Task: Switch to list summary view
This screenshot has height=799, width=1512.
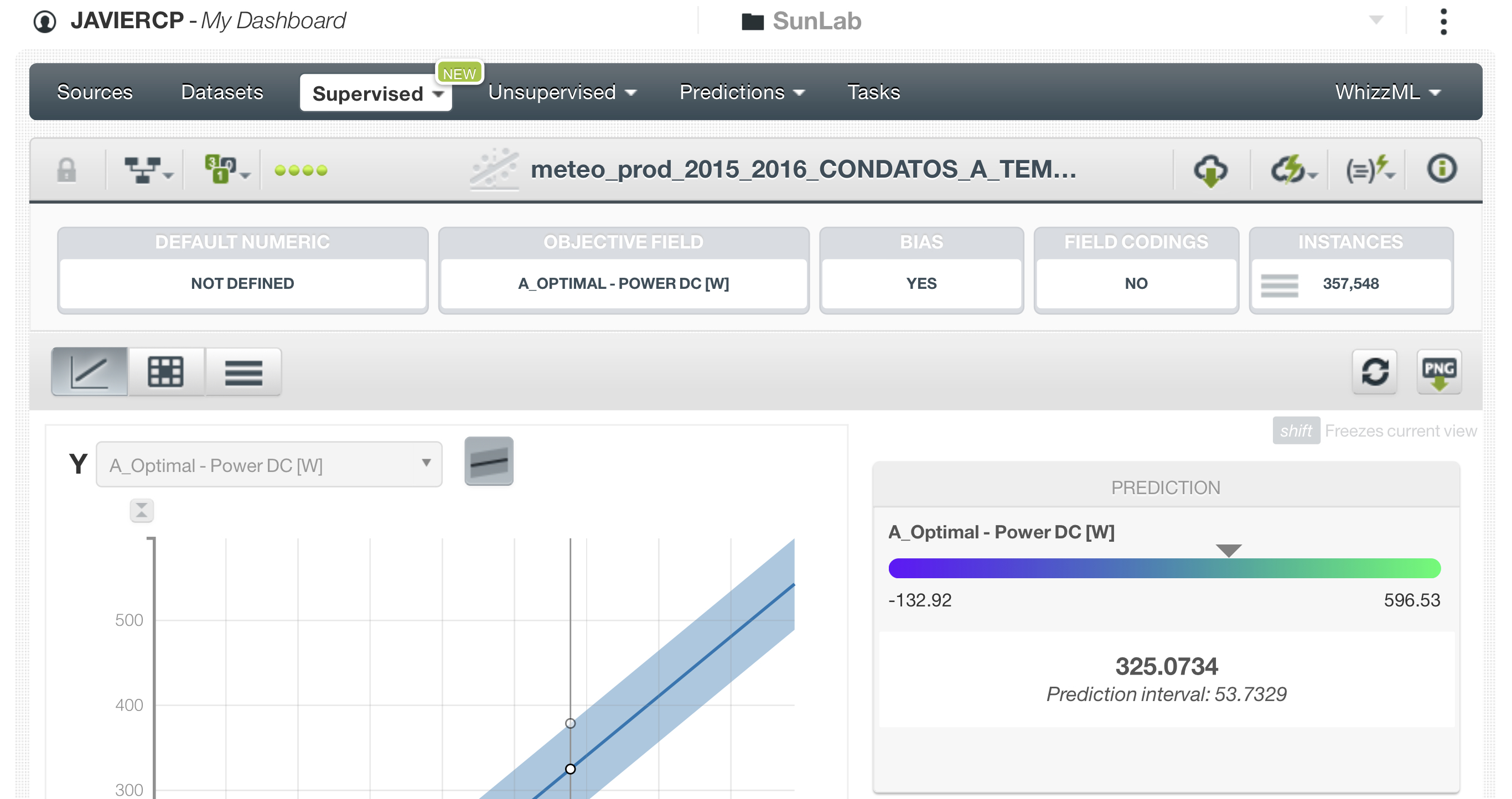Action: 243,371
